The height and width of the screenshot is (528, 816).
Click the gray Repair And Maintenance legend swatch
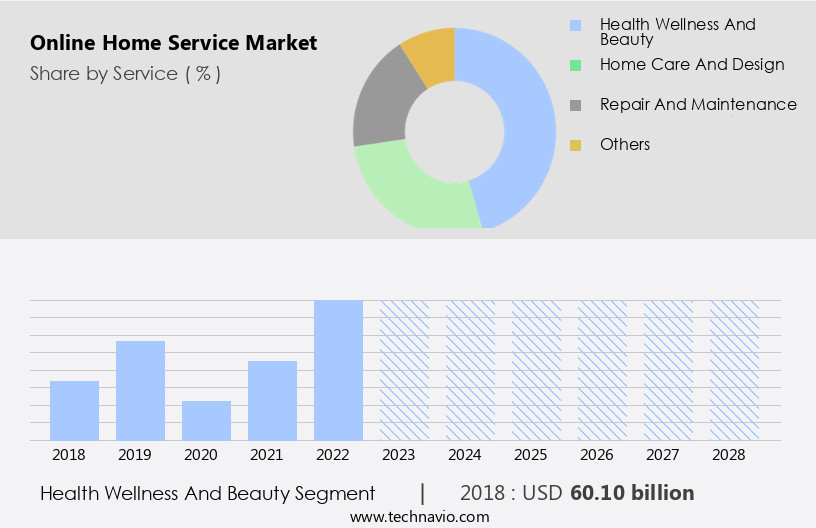pos(575,105)
